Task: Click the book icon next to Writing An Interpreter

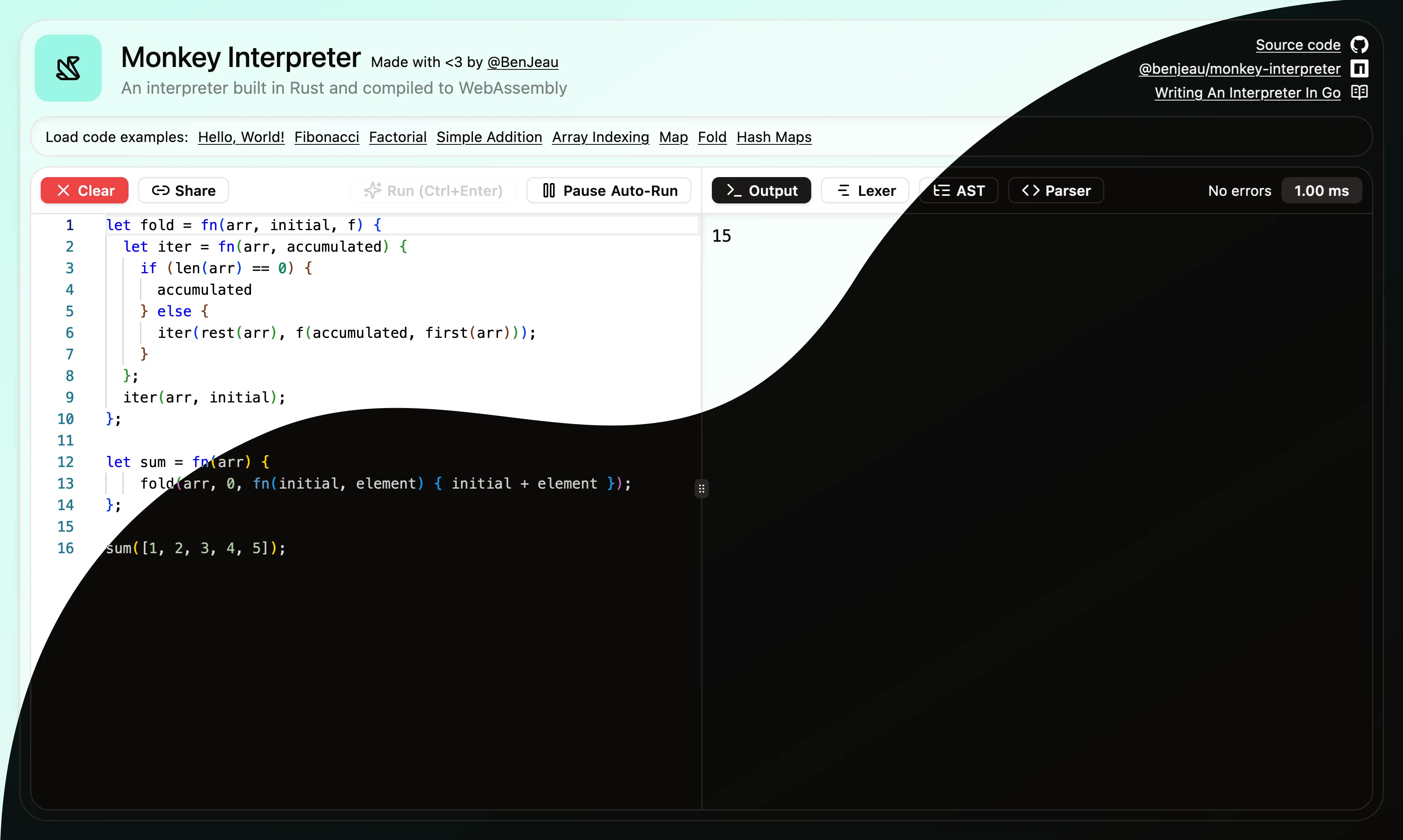Action: click(1360, 92)
